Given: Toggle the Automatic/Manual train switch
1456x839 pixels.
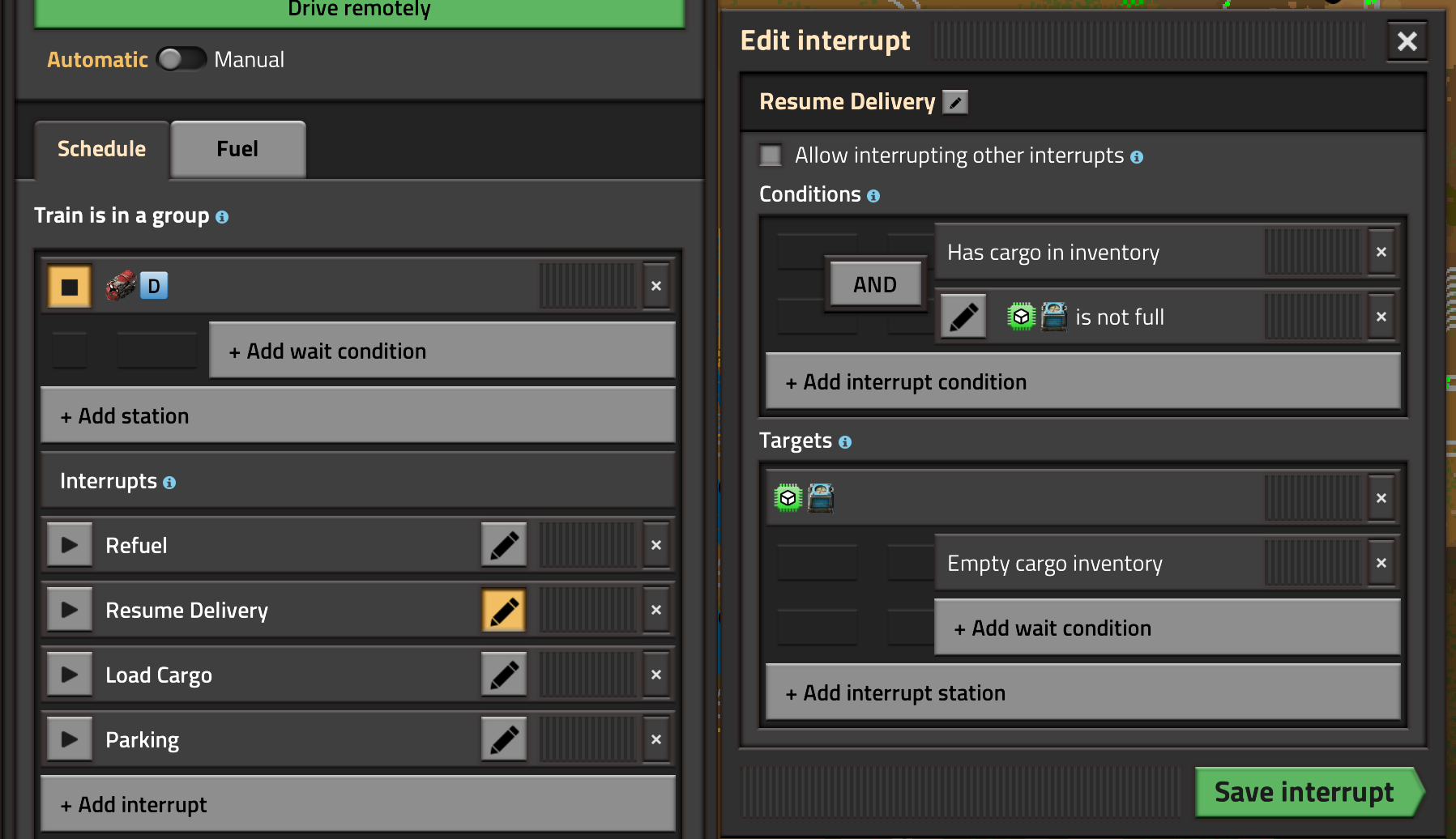Looking at the screenshot, I should [x=181, y=60].
